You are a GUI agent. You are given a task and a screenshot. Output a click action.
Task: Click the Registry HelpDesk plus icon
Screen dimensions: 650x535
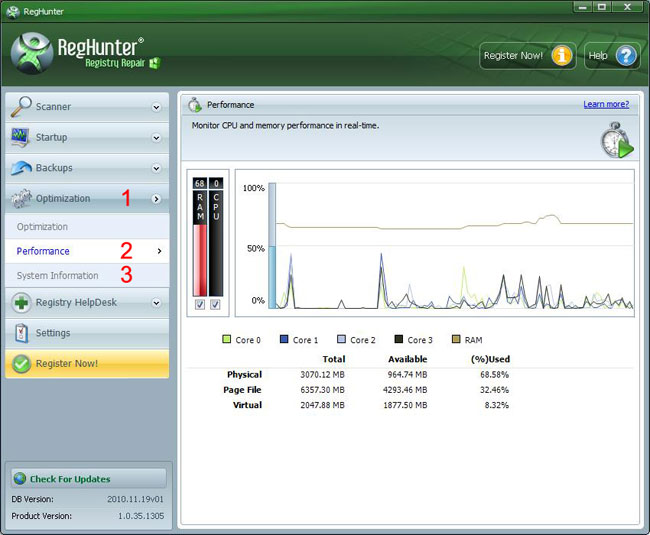(x=20, y=302)
